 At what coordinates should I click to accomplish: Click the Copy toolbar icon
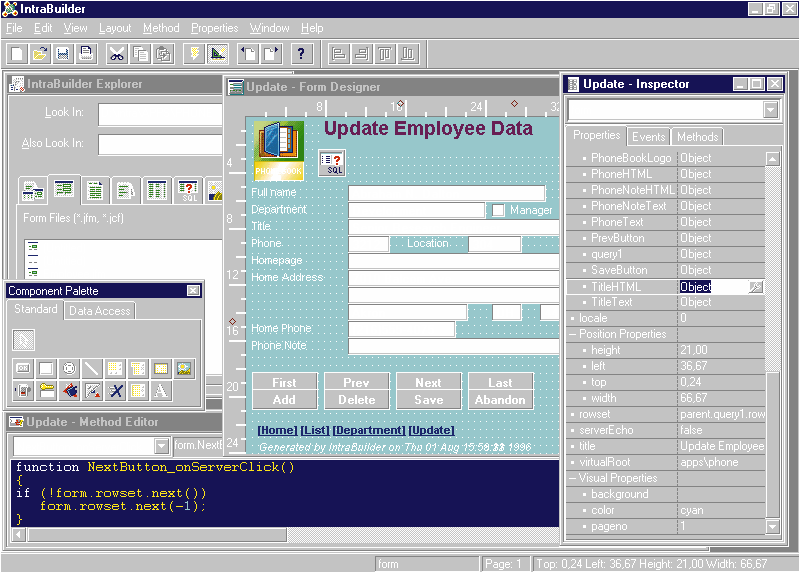[x=140, y=54]
